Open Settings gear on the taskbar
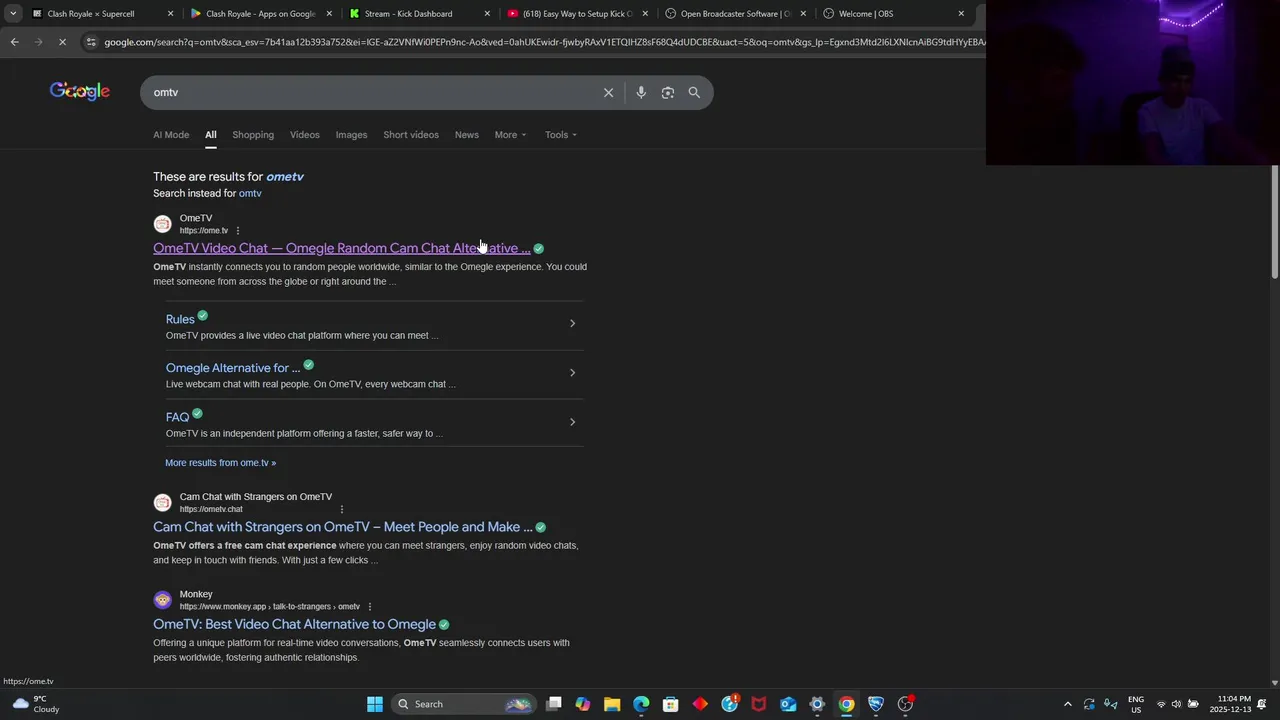 tap(817, 704)
